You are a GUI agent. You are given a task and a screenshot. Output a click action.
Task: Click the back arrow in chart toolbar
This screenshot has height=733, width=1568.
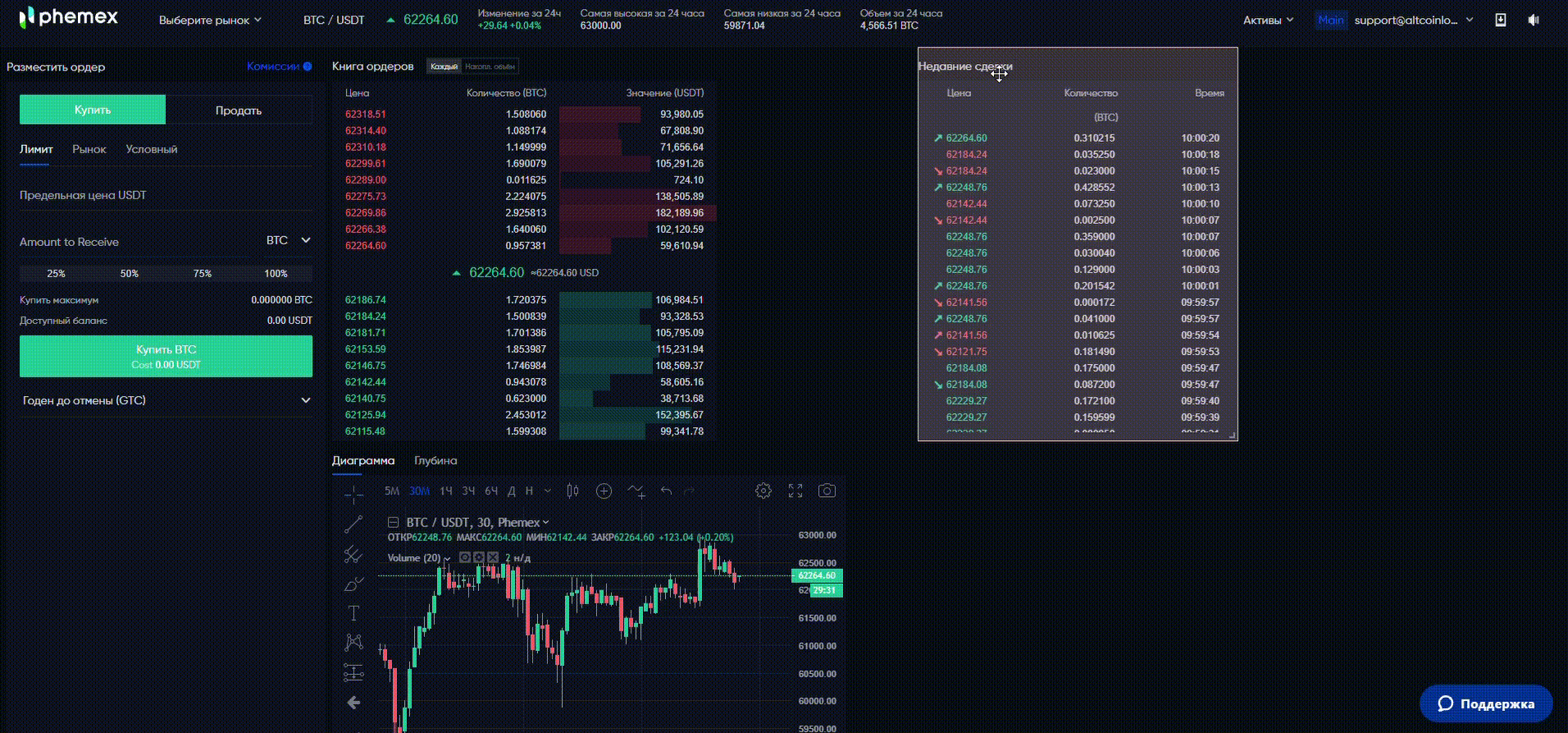click(x=353, y=703)
